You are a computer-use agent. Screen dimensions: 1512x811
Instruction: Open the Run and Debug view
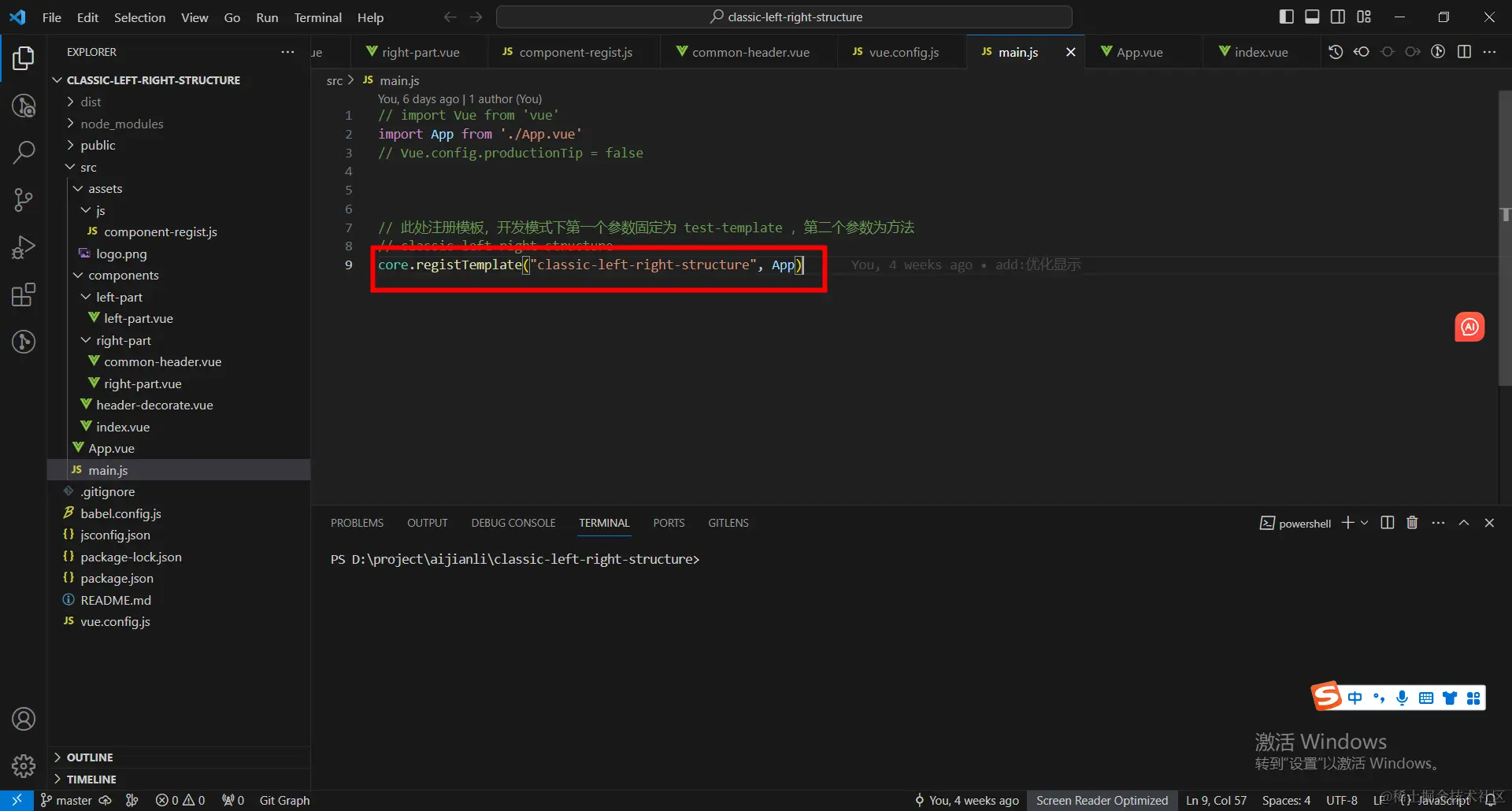pos(24,247)
